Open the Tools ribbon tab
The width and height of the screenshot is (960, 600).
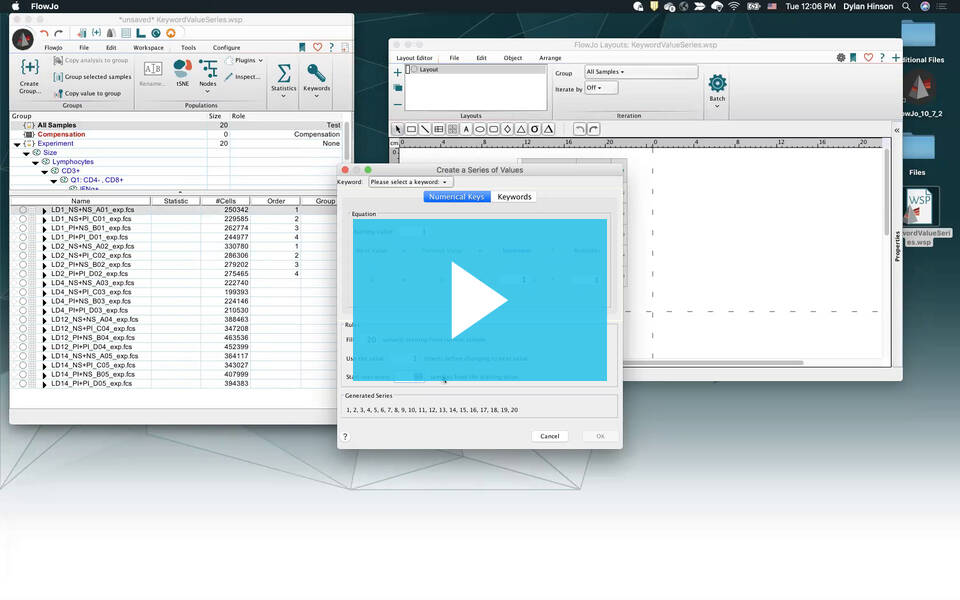pyautogui.click(x=189, y=48)
